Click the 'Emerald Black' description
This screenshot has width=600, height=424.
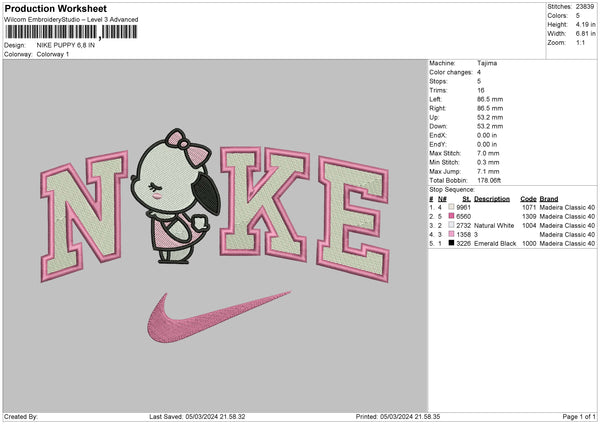(495, 243)
